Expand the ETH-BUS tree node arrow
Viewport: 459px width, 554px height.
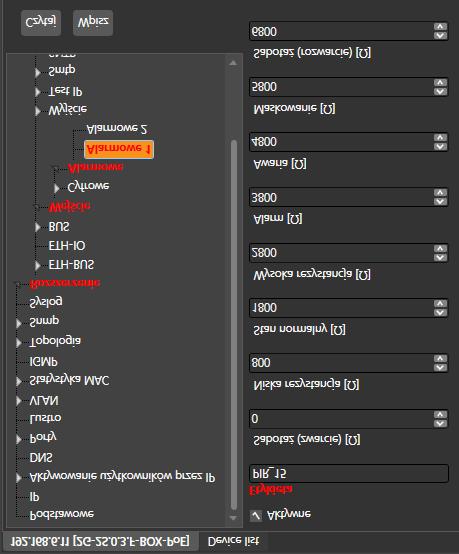38,265
